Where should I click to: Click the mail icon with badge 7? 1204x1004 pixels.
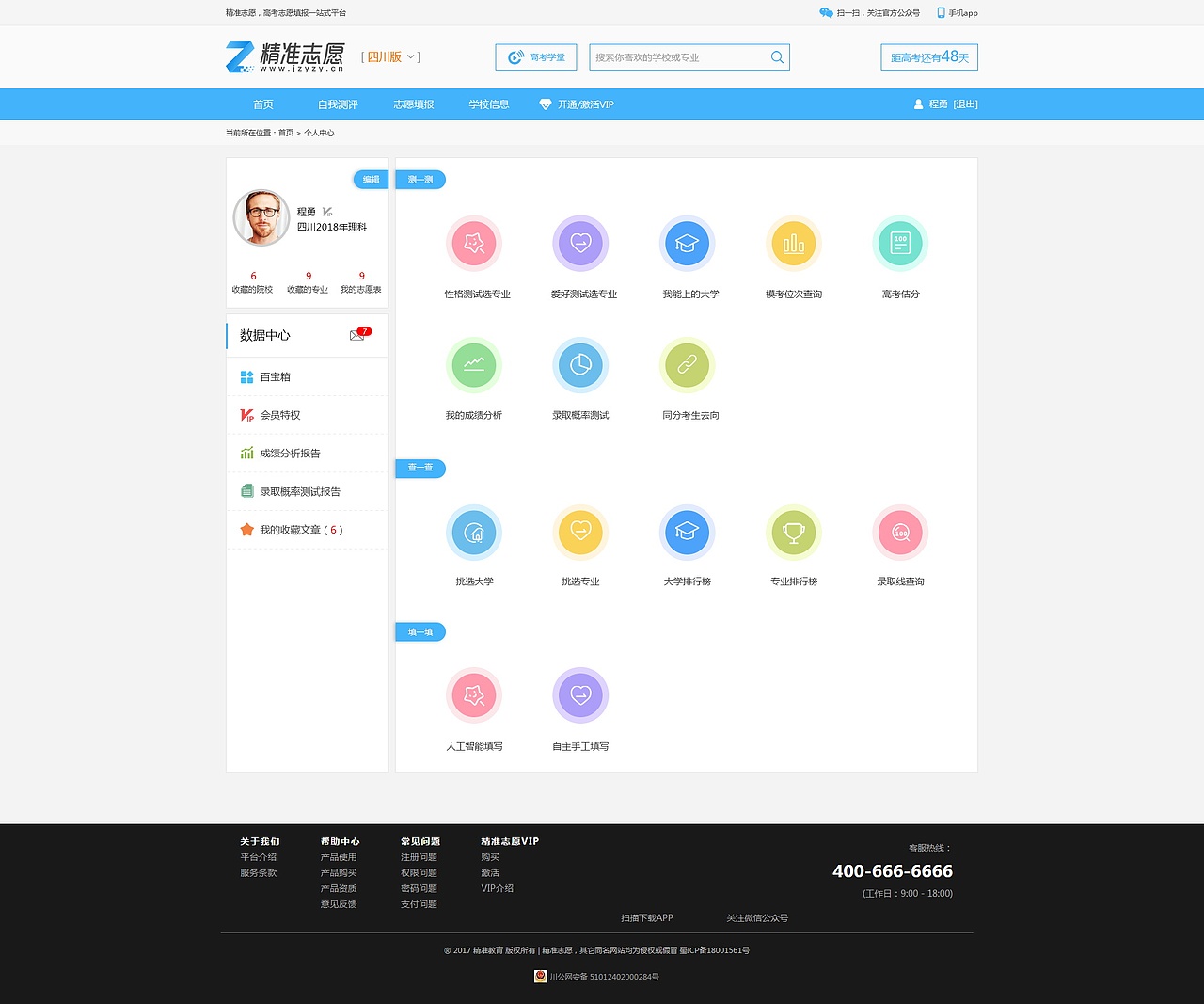pyautogui.click(x=357, y=335)
